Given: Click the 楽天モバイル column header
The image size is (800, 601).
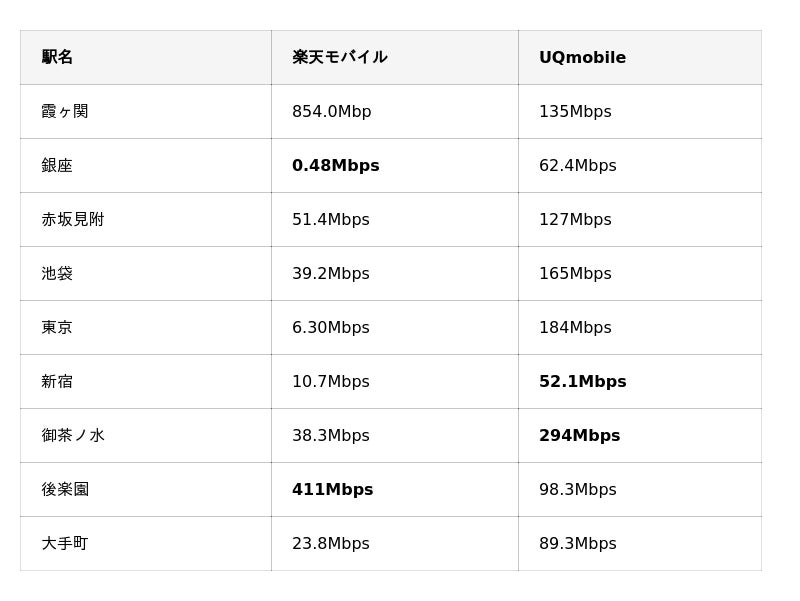Looking at the screenshot, I should (x=339, y=57).
